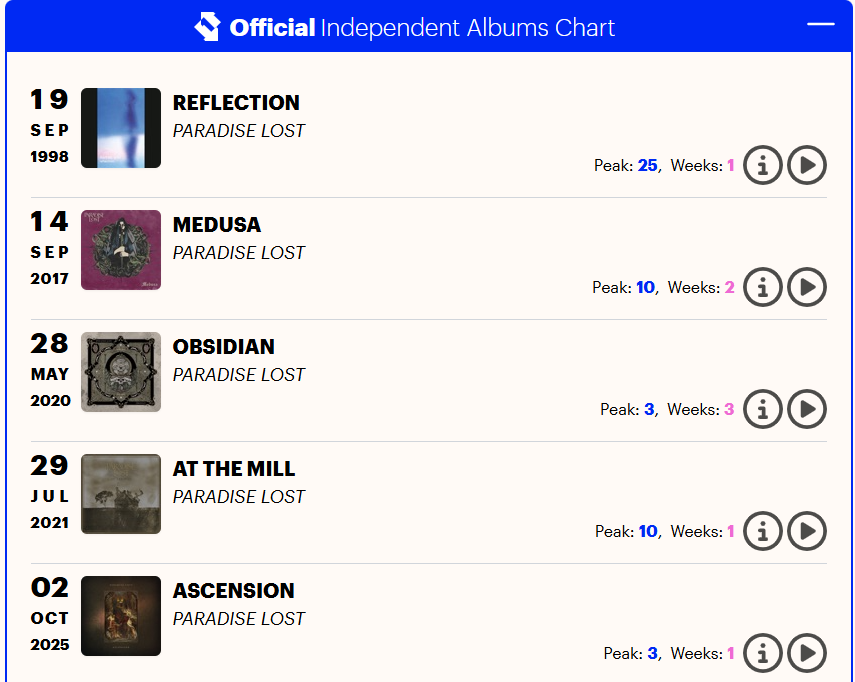Click the Official Charts logo icon
Viewport: 855px width, 682px height.
pos(207,26)
